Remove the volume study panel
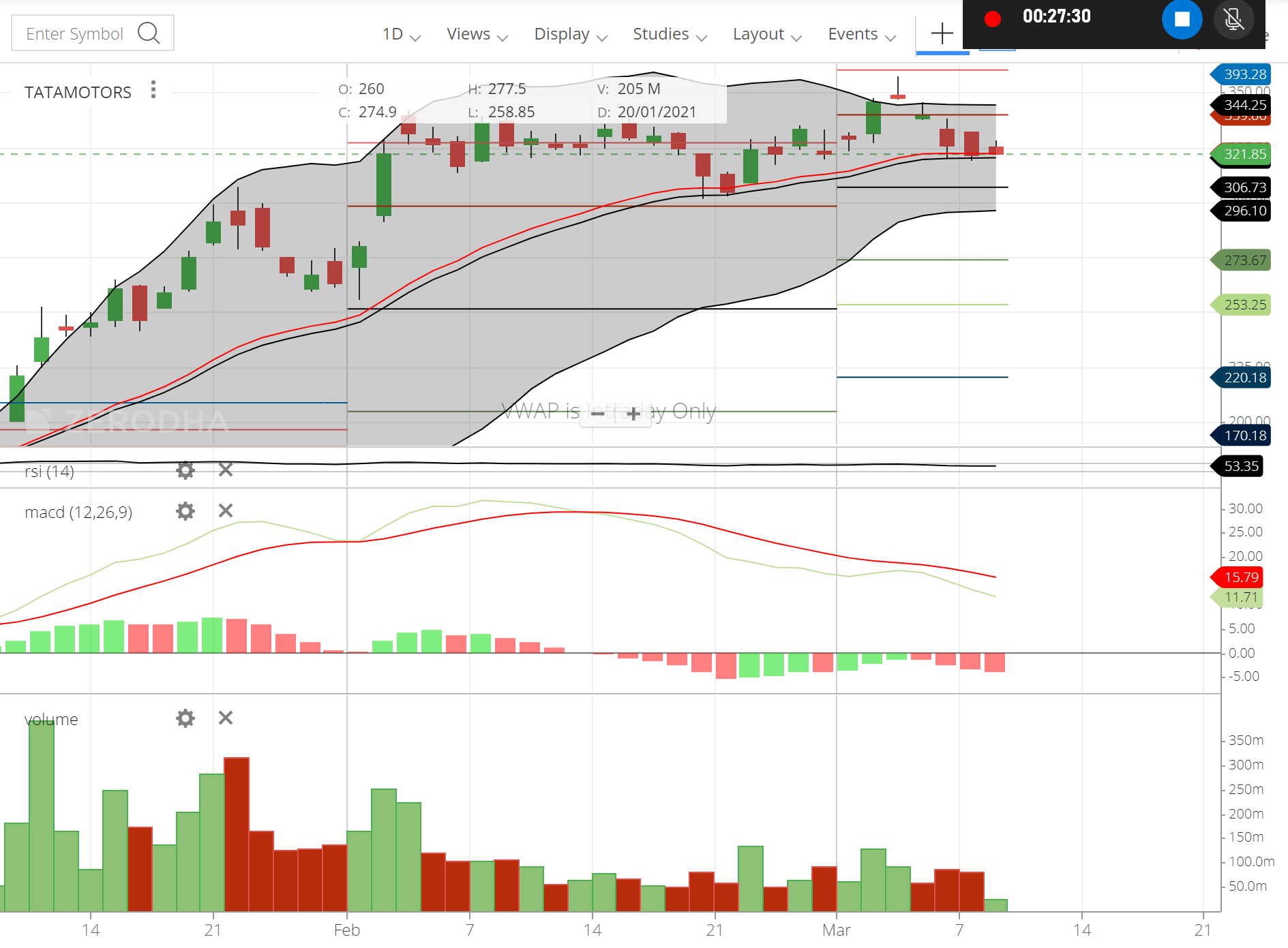The width and height of the screenshot is (1288, 948). coord(226,718)
